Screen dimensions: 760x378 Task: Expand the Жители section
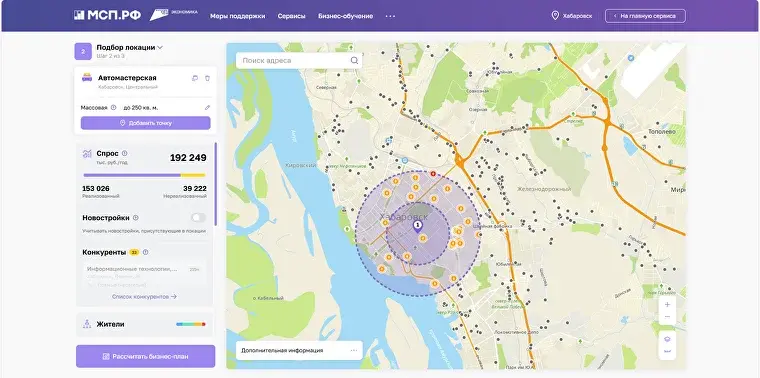tap(144, 324)
